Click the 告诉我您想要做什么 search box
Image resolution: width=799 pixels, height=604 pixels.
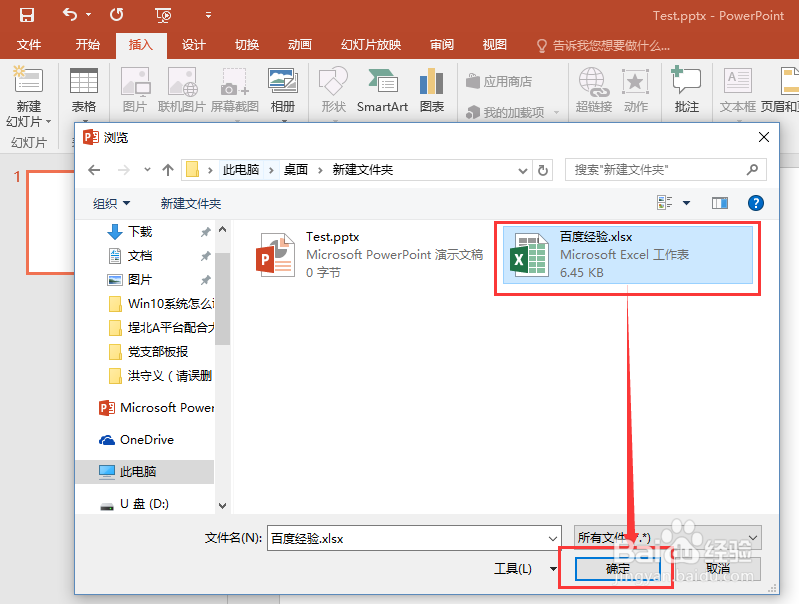pos(603,46)
